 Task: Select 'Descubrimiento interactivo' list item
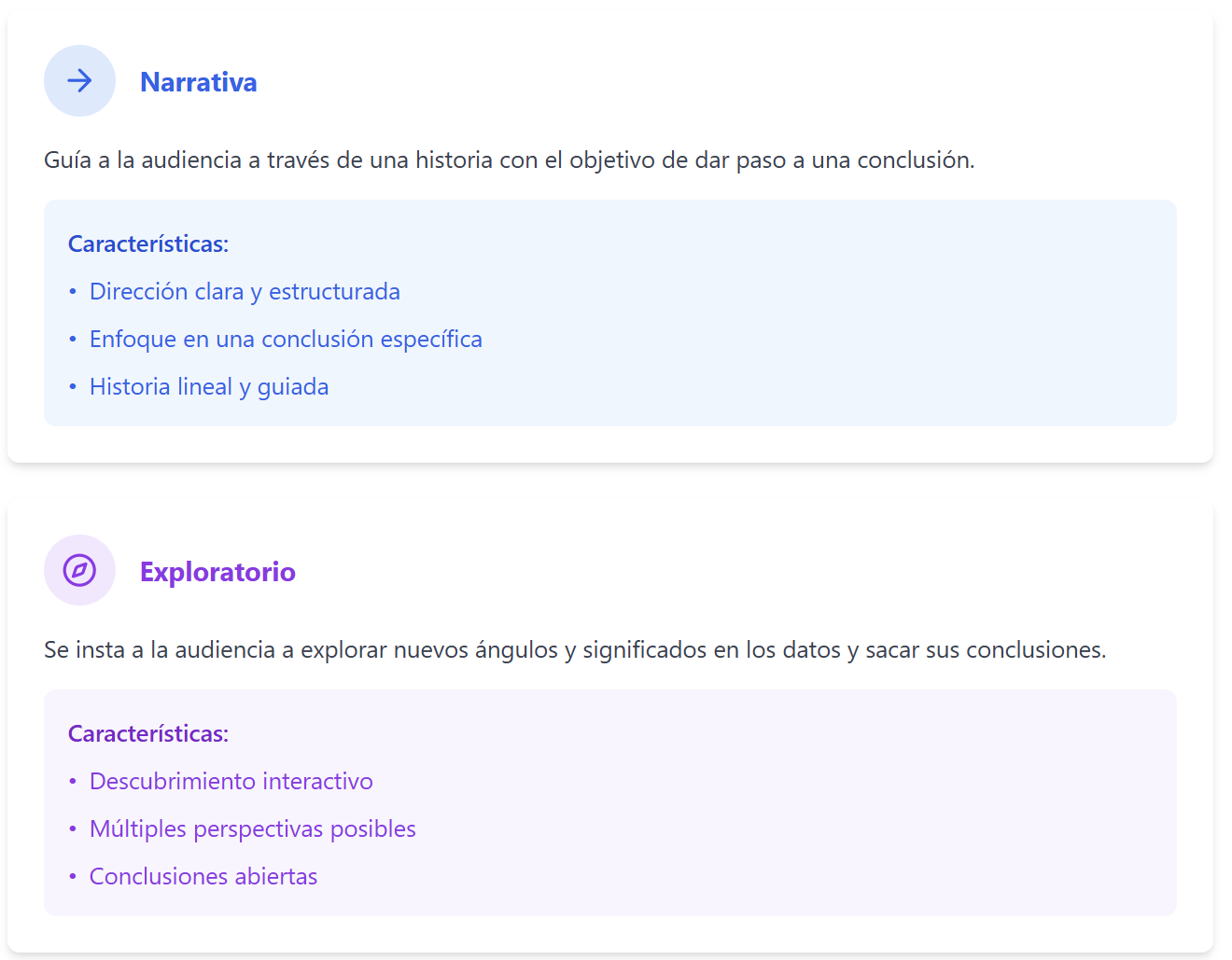pos(231,782)
